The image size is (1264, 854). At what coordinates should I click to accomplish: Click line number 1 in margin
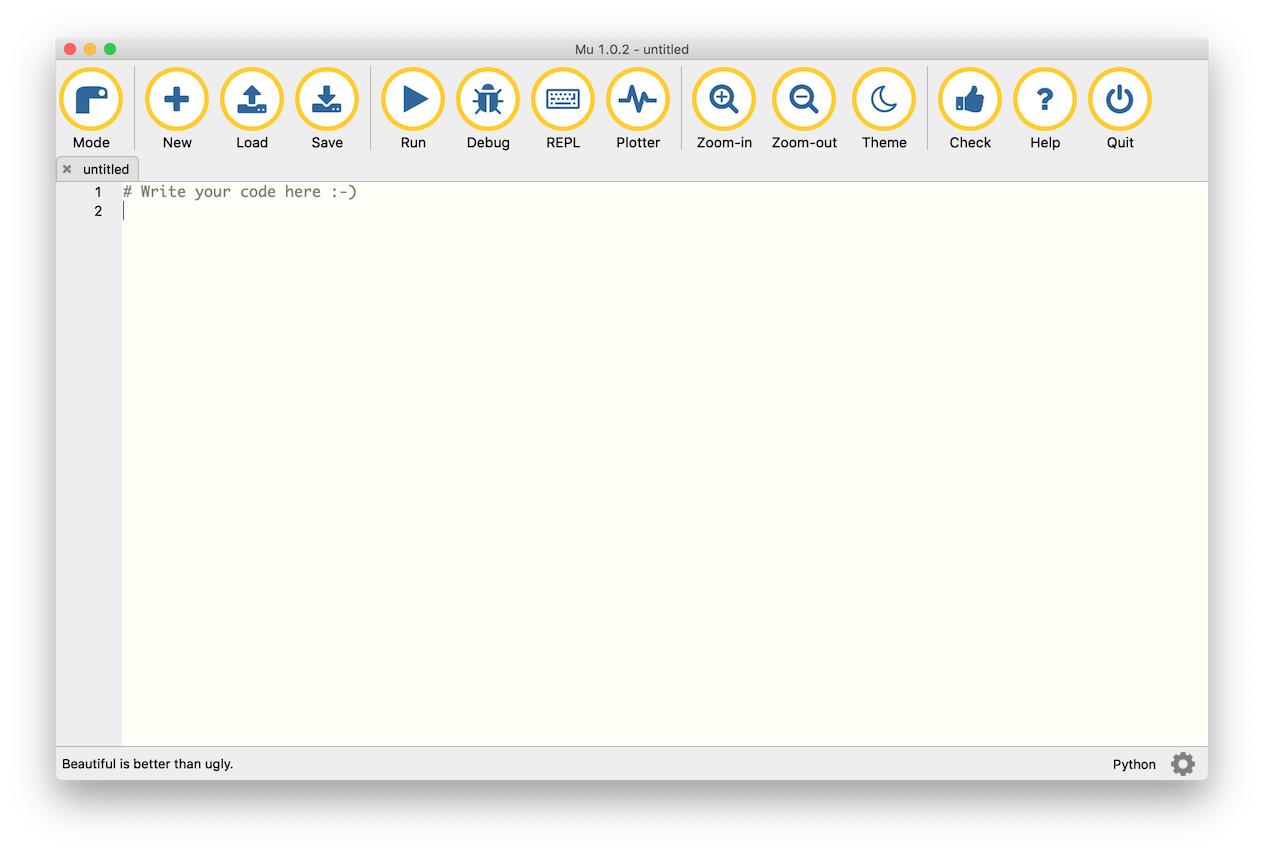98,192
